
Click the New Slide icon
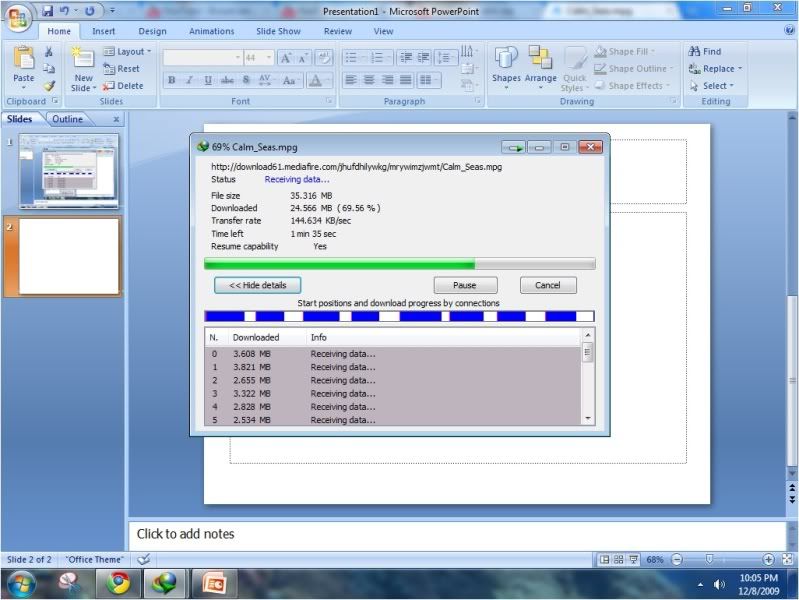(x=83, y=59)
